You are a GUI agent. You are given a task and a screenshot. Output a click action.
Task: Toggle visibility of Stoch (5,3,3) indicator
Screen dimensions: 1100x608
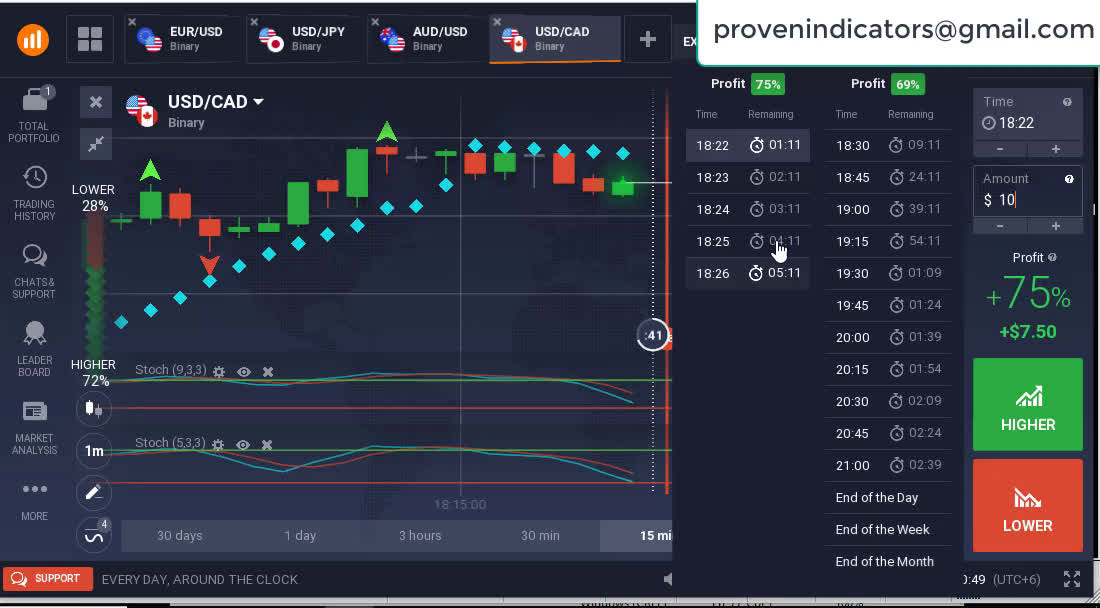(x=243, y=445)
